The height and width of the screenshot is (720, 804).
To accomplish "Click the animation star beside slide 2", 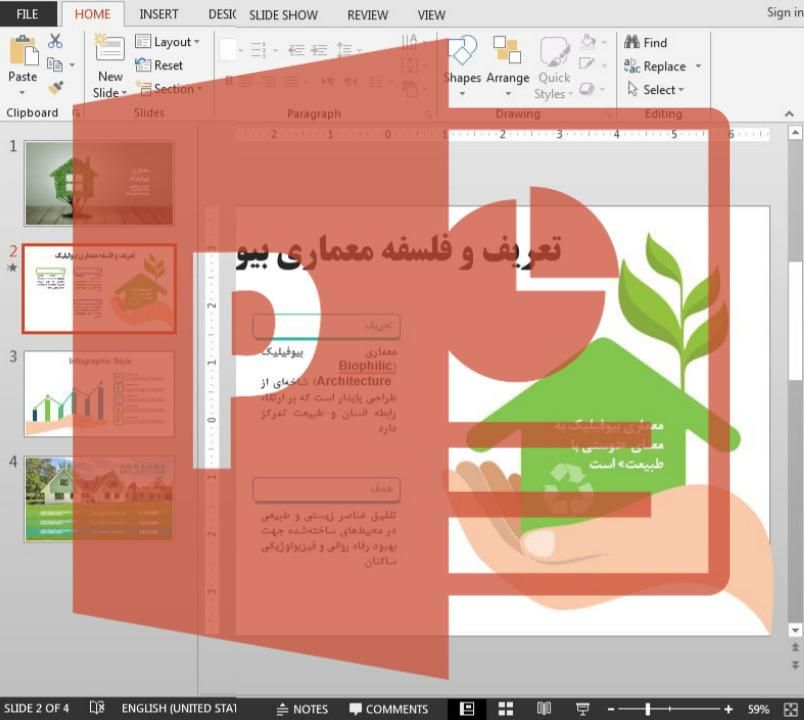I will point(12,267).
